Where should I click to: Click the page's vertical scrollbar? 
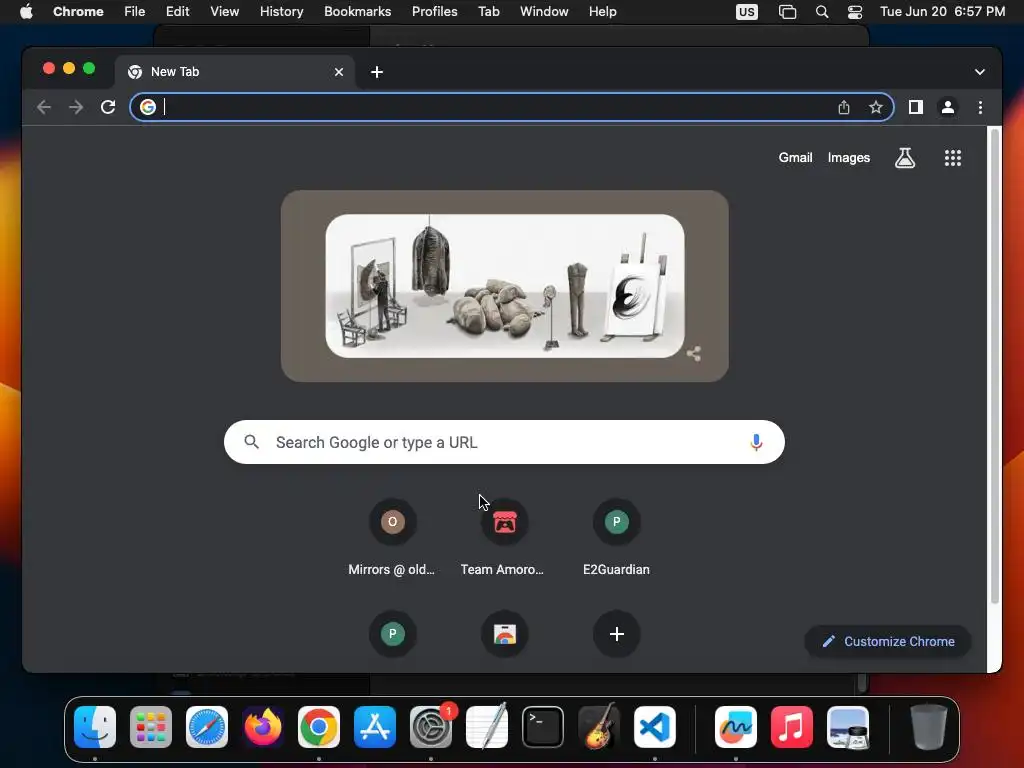coord(995,366)
